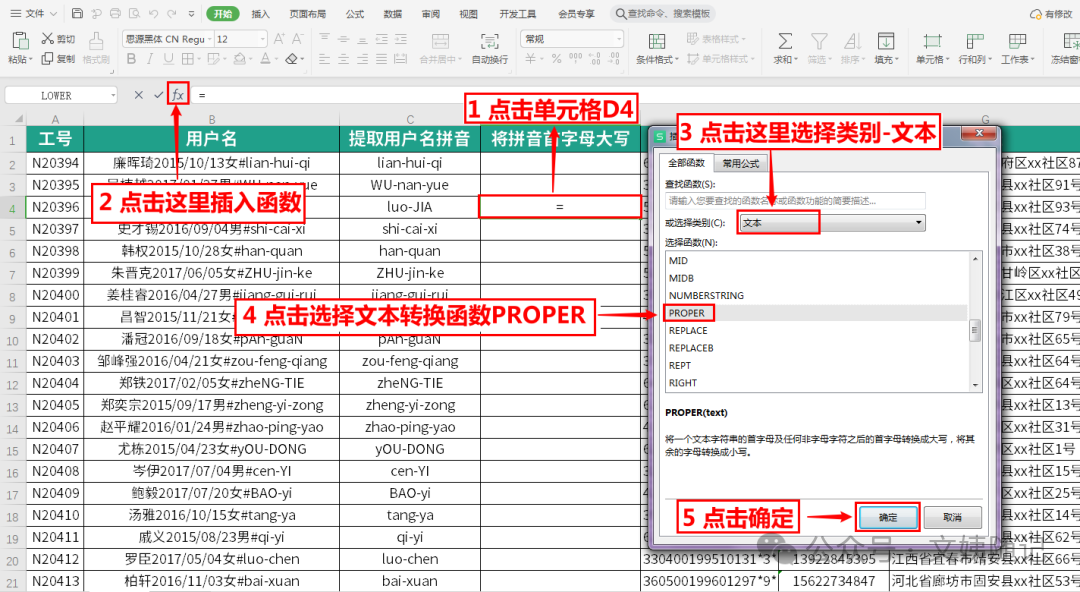Open the font color picker (A icon)
The width and height of the screenshot is (1080, 592).
point(265,59)
